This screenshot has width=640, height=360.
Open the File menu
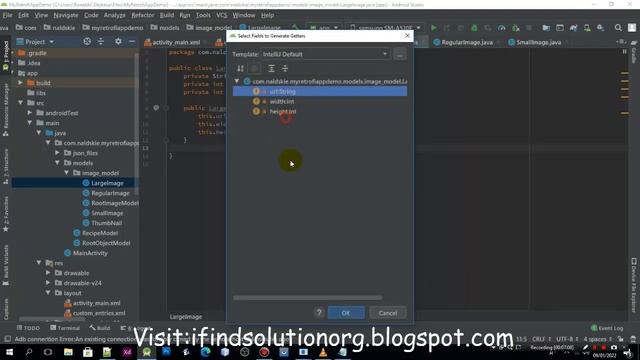(x=7, y=15)
